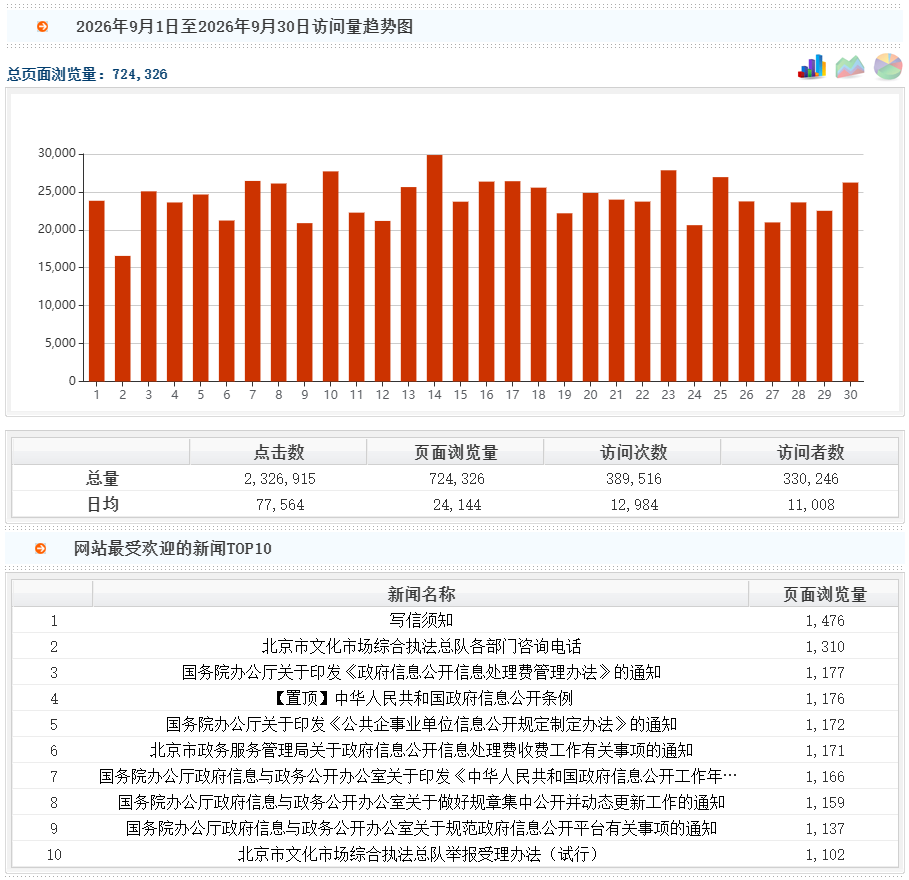Select daily average visitors 11,008
This screenshot has height=880, width=909.
(811, 505)
